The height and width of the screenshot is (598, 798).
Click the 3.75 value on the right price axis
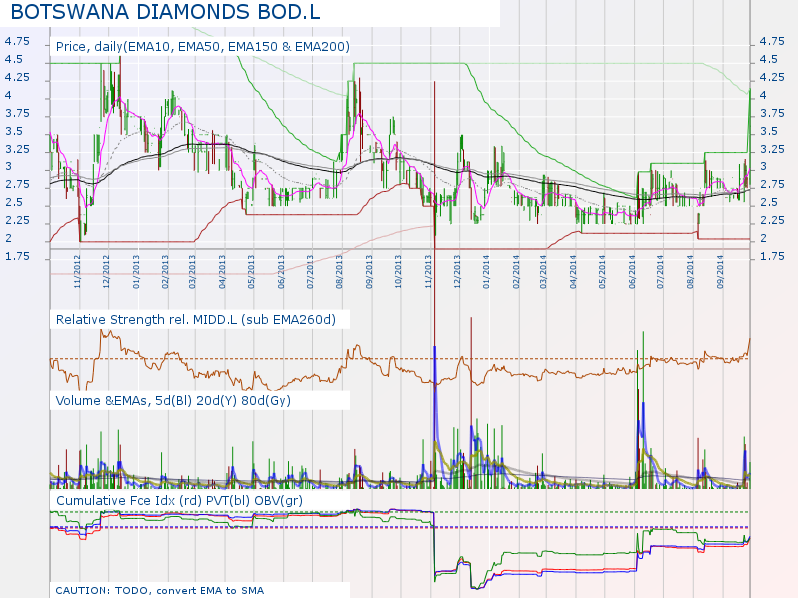pos(772,113)
